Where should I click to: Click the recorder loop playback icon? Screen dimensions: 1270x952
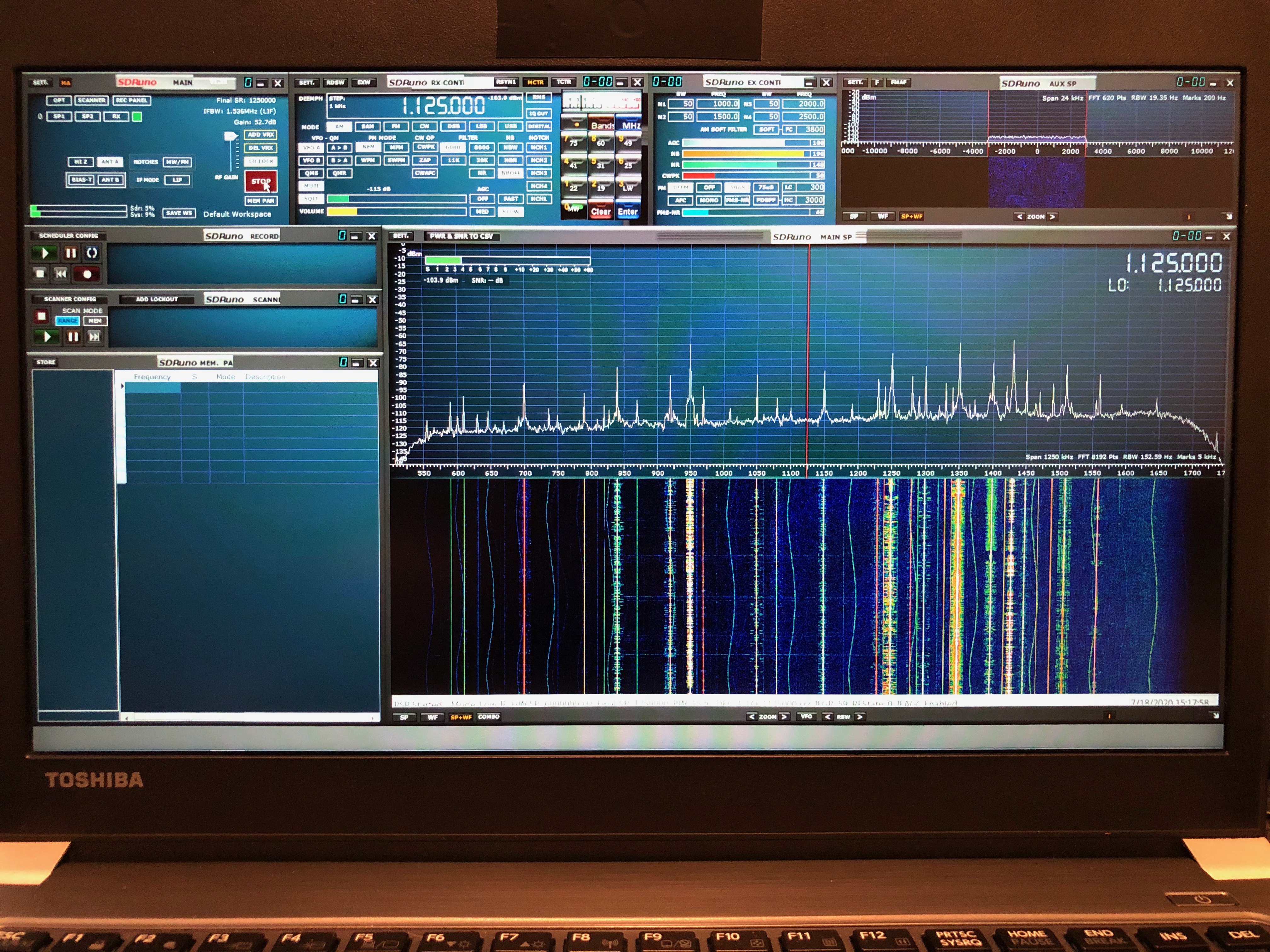pos(92,253)
